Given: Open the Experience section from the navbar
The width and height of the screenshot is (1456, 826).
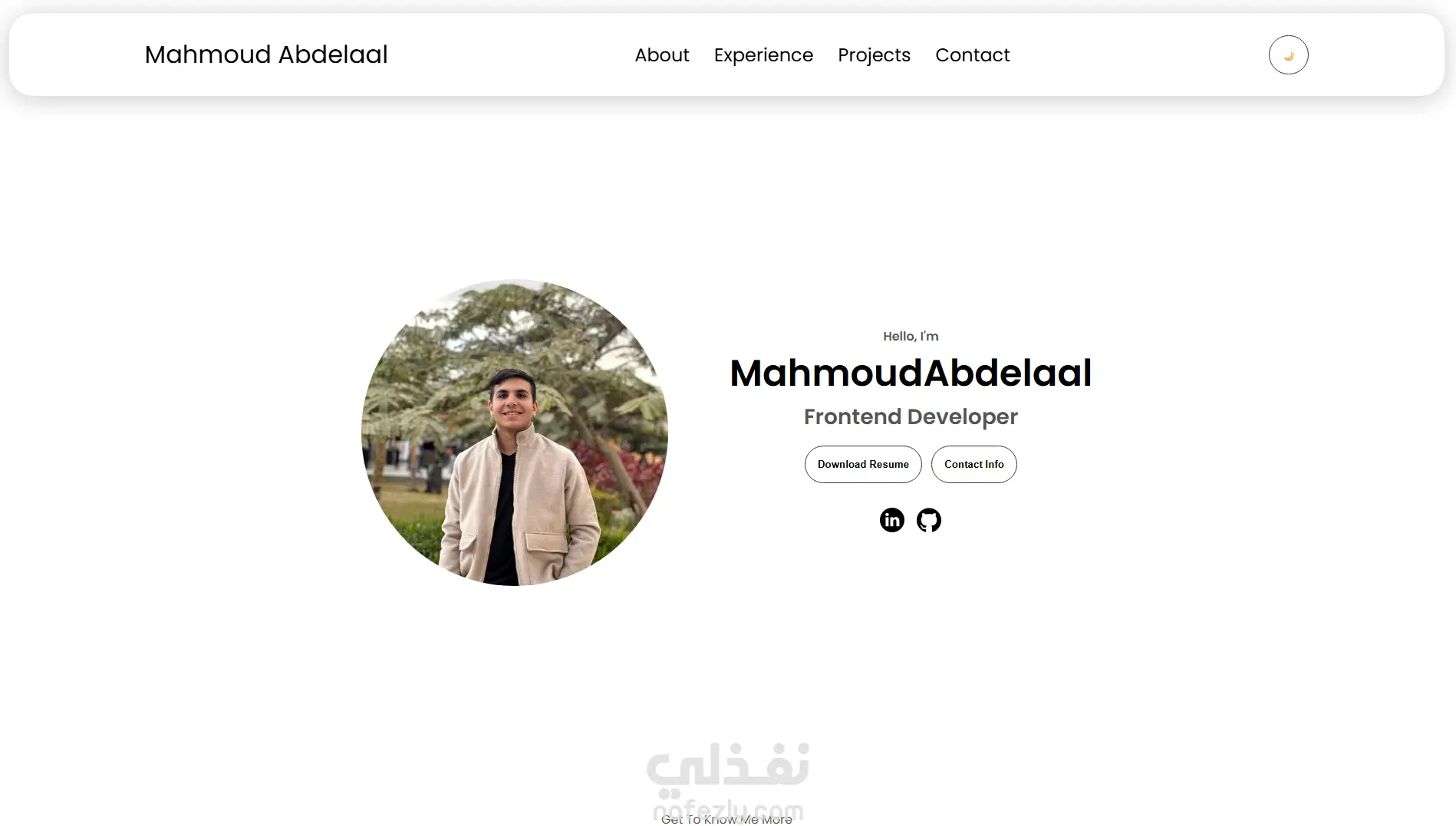Looking at the screenshot, I should click(763, 55).
